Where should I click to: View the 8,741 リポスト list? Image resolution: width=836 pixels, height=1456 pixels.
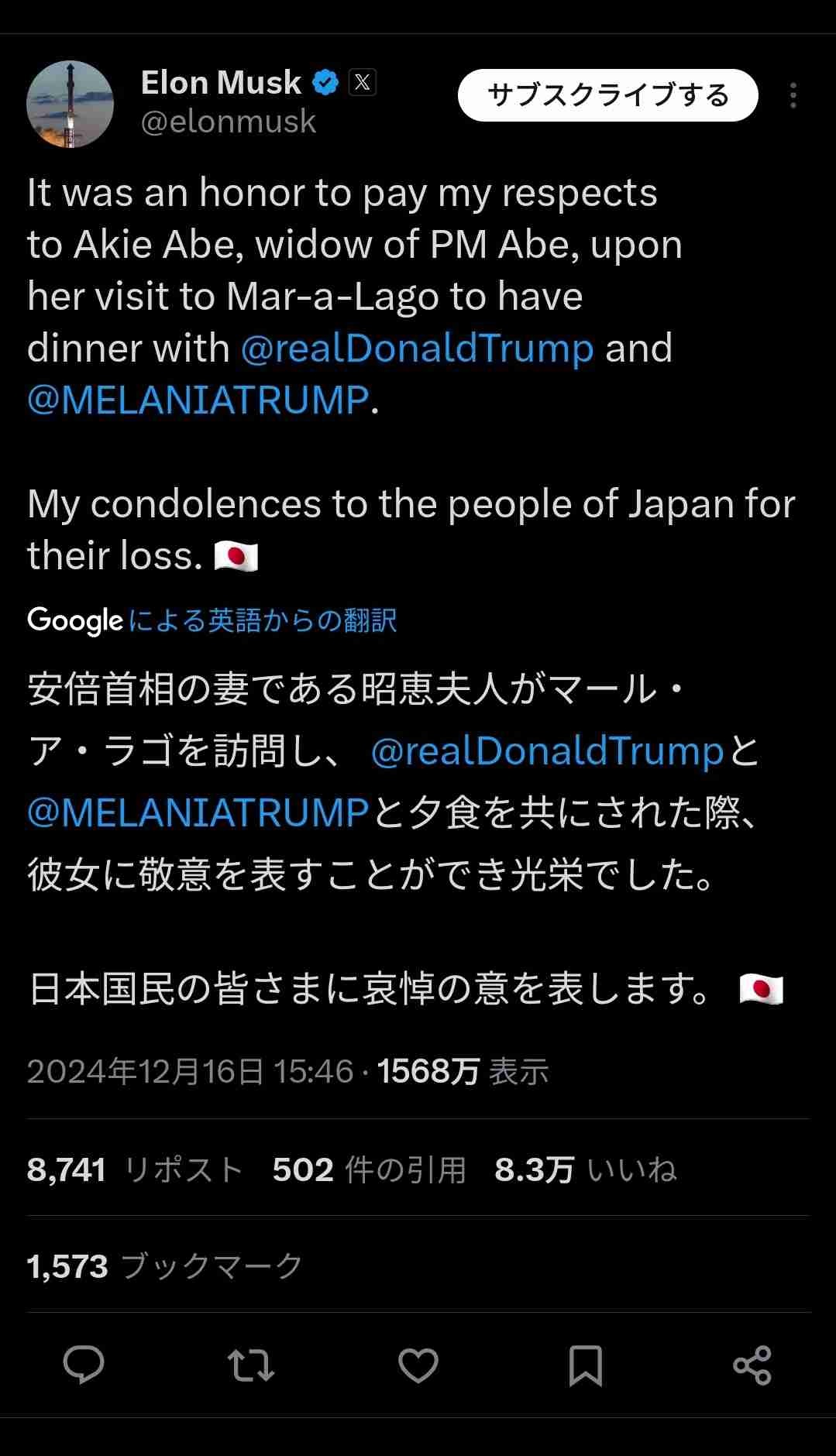pos(136,1169)
